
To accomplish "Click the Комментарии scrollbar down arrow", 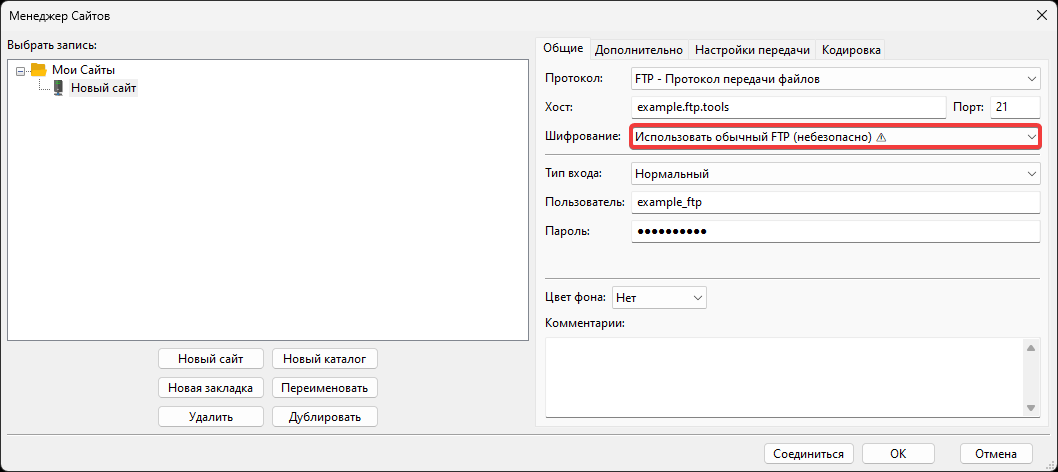I will [x=1031, y=407].
